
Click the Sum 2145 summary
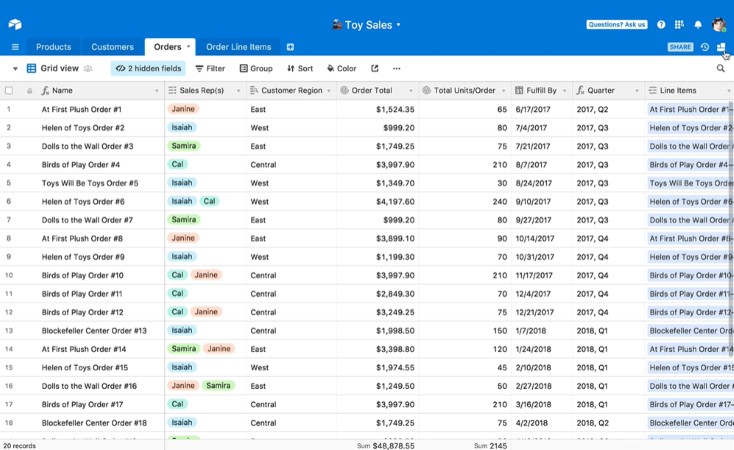491,445
